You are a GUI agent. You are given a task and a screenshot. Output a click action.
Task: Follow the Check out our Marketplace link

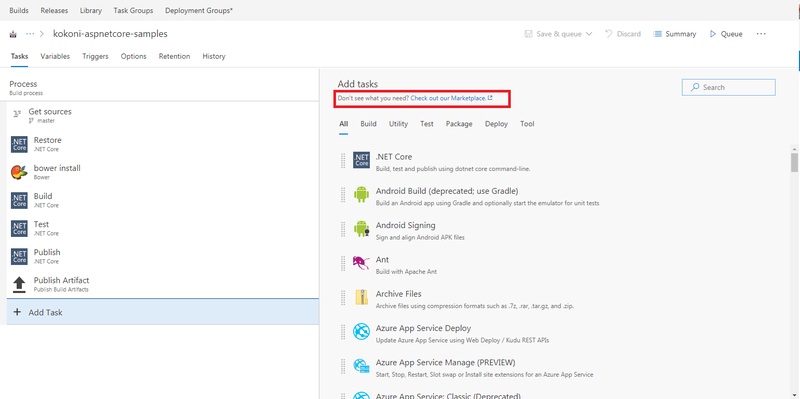[448, 97]
